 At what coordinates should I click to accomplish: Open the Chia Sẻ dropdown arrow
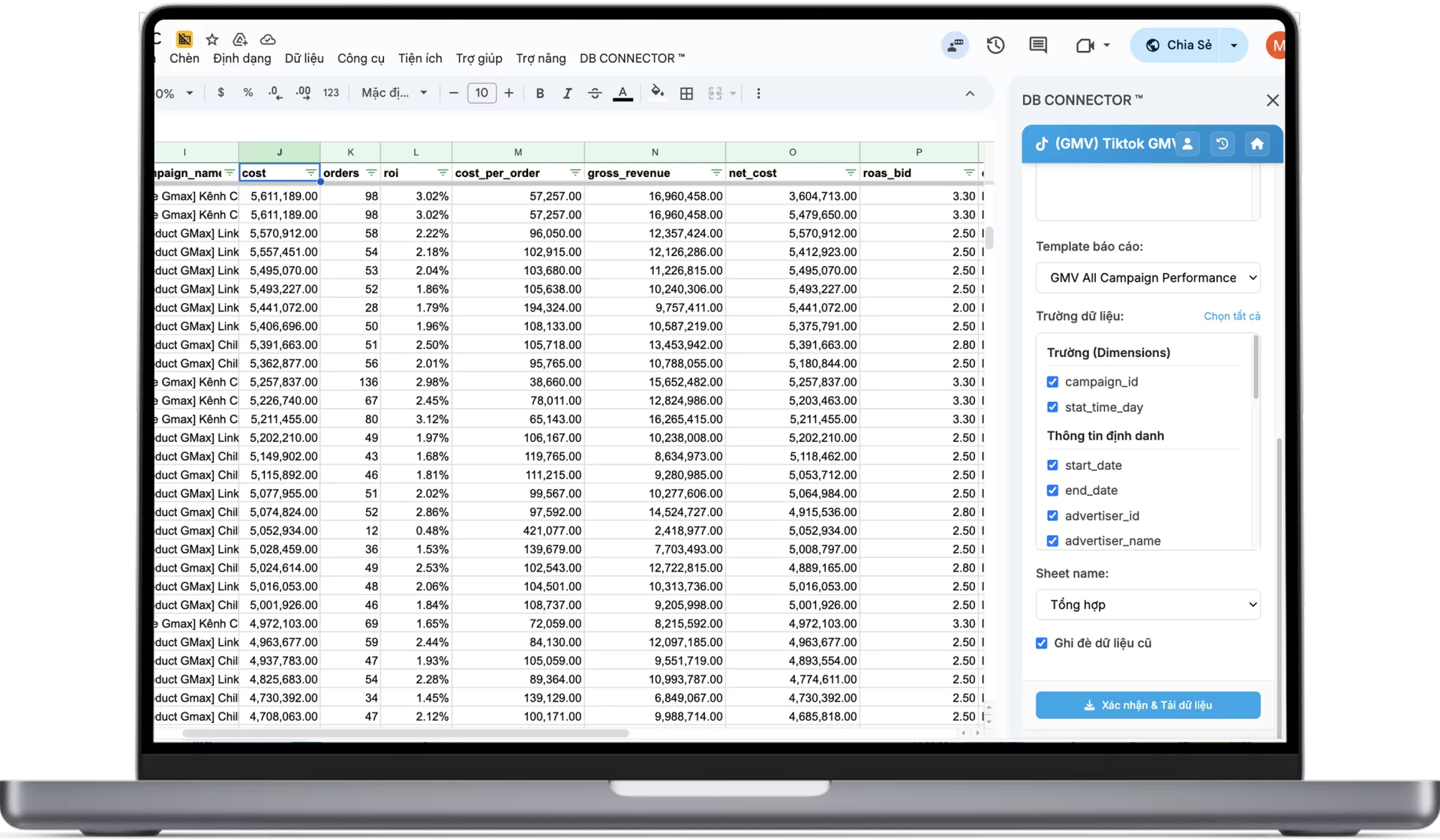point(1234,45)
